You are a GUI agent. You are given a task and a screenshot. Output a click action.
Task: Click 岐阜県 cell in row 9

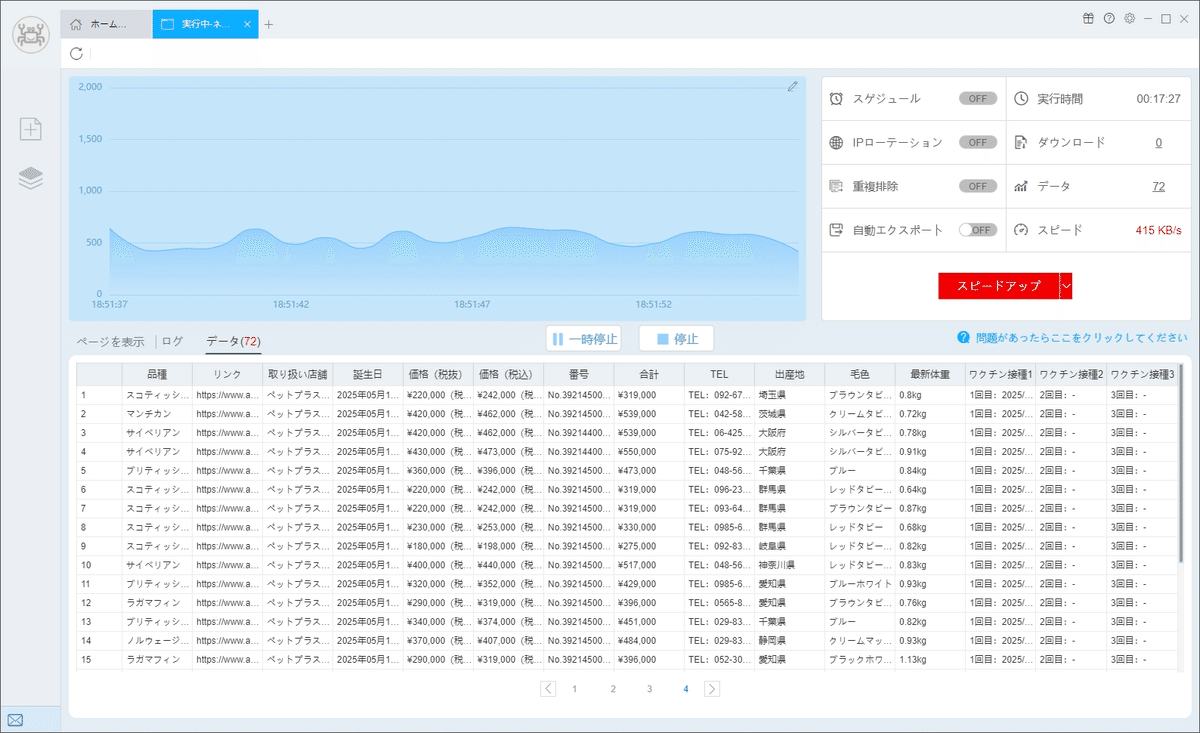[772, 546]
